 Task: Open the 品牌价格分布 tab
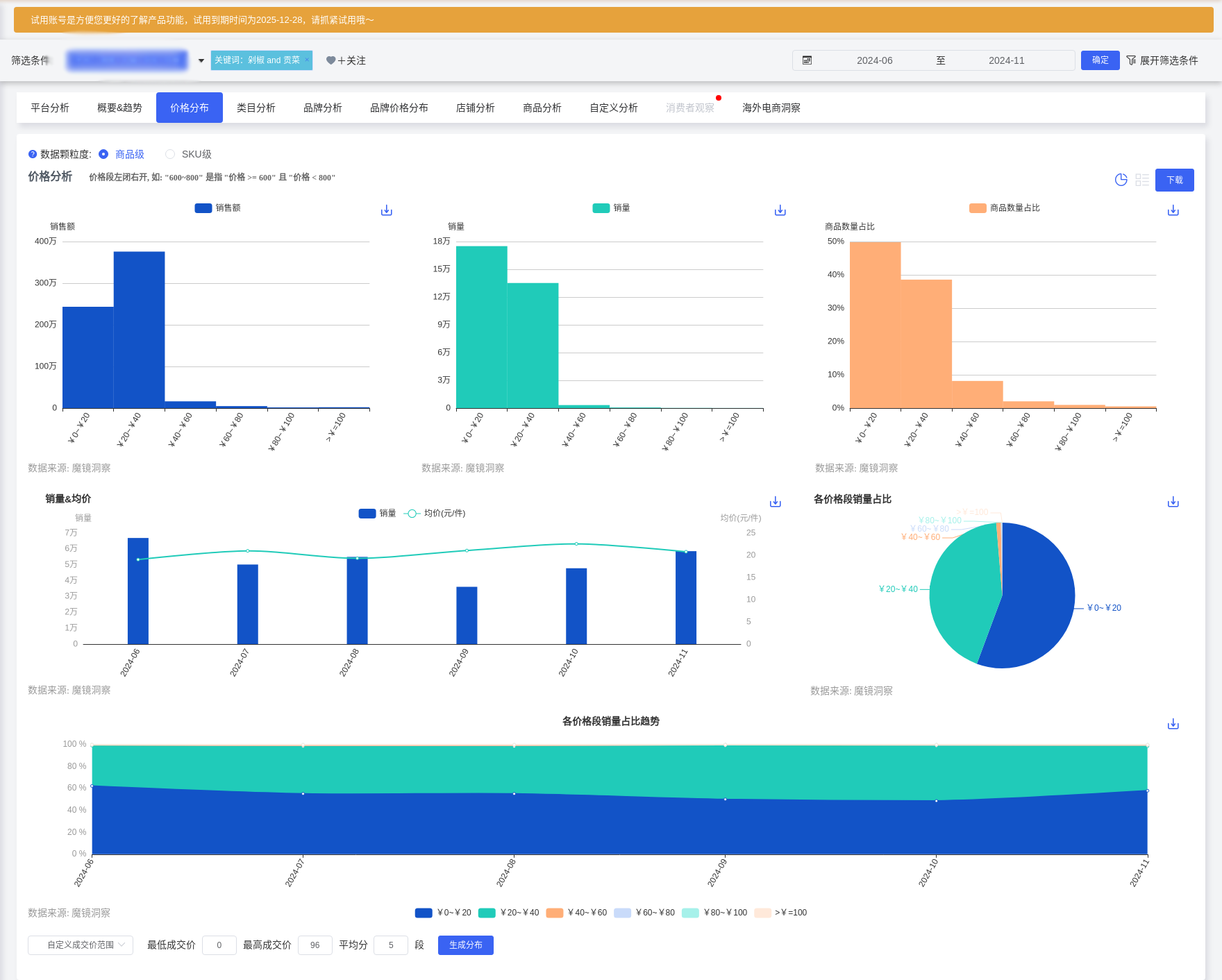tap(399, 108)
